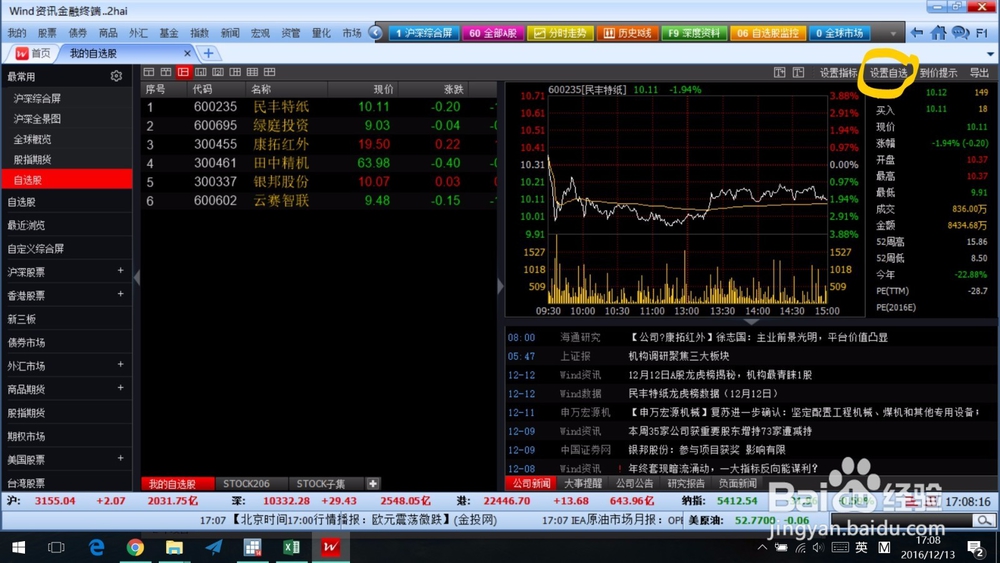Collapse sidebar with left splitter arrow
1000x563 pixels.
coord(136,277)
